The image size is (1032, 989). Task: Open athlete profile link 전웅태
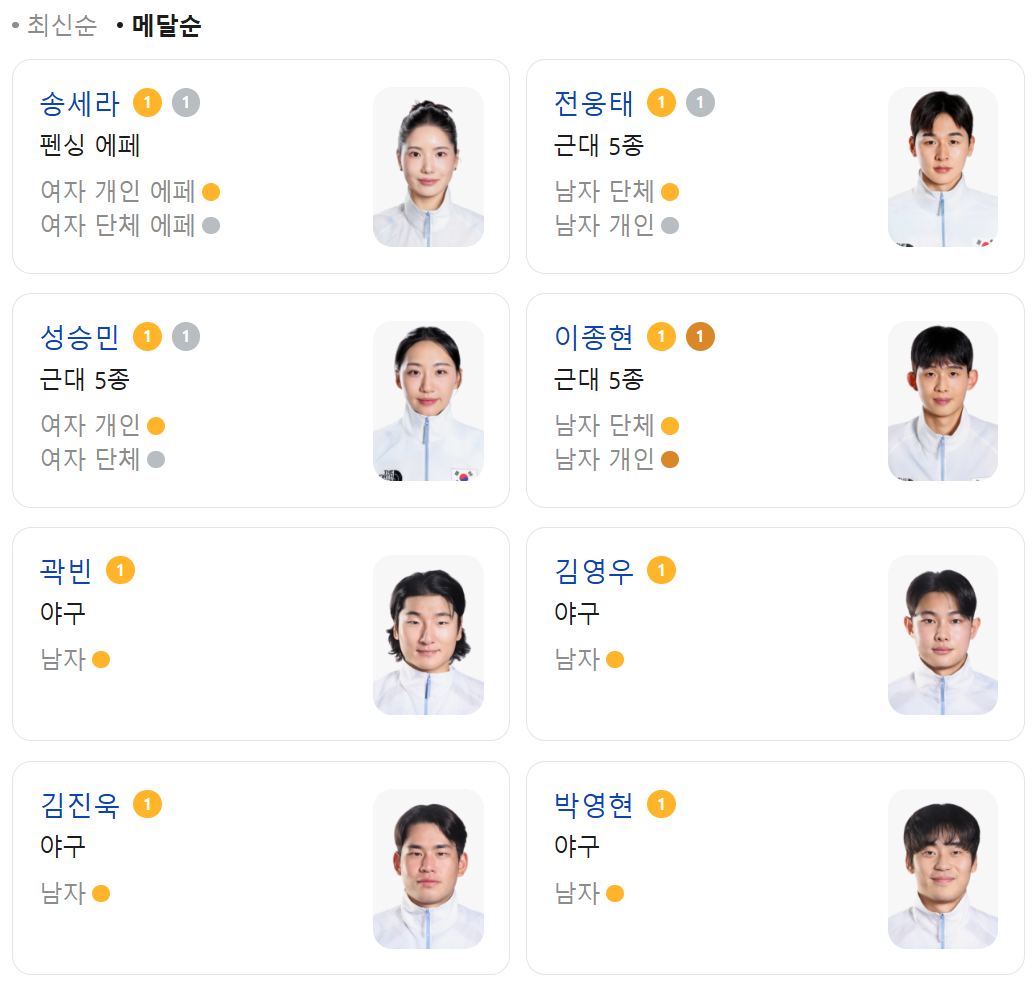point(594,103)
